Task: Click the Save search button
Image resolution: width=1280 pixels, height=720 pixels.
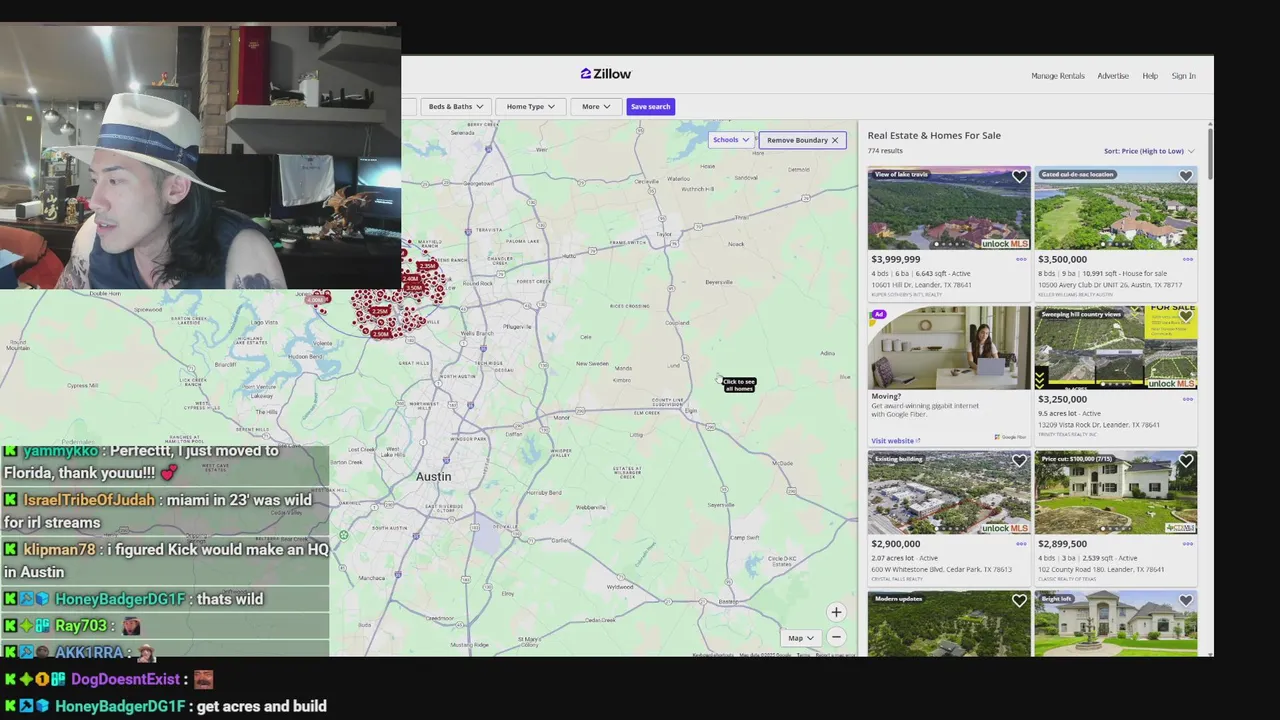Action: (650, 106)
